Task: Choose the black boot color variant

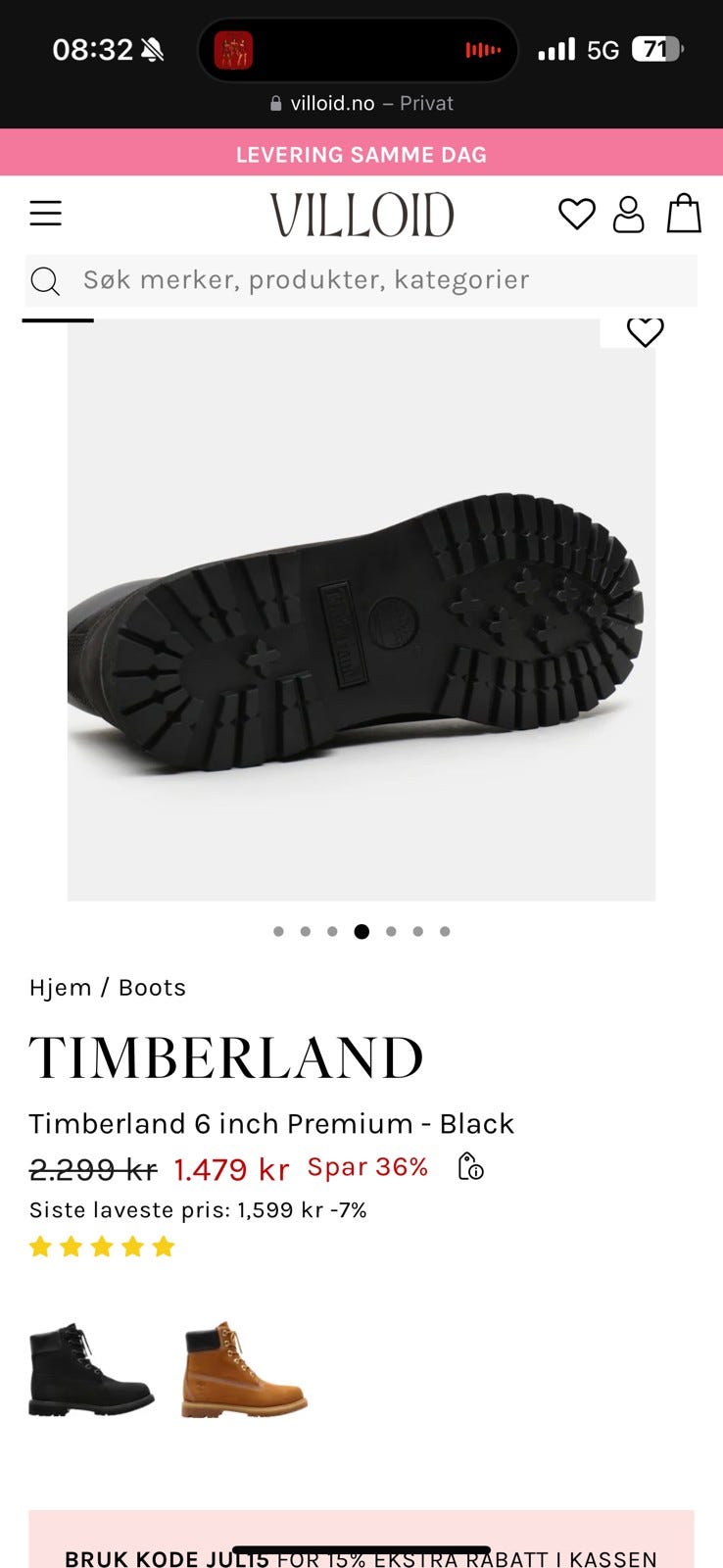Action: click(91, 1369)
